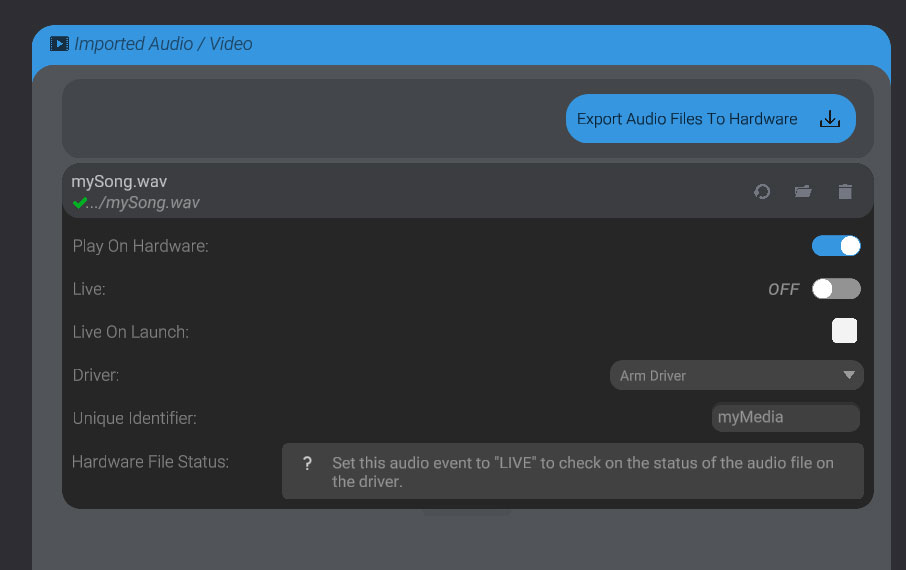
Task: Click the Hardware File Status message box
Action: tap(573, 471)
